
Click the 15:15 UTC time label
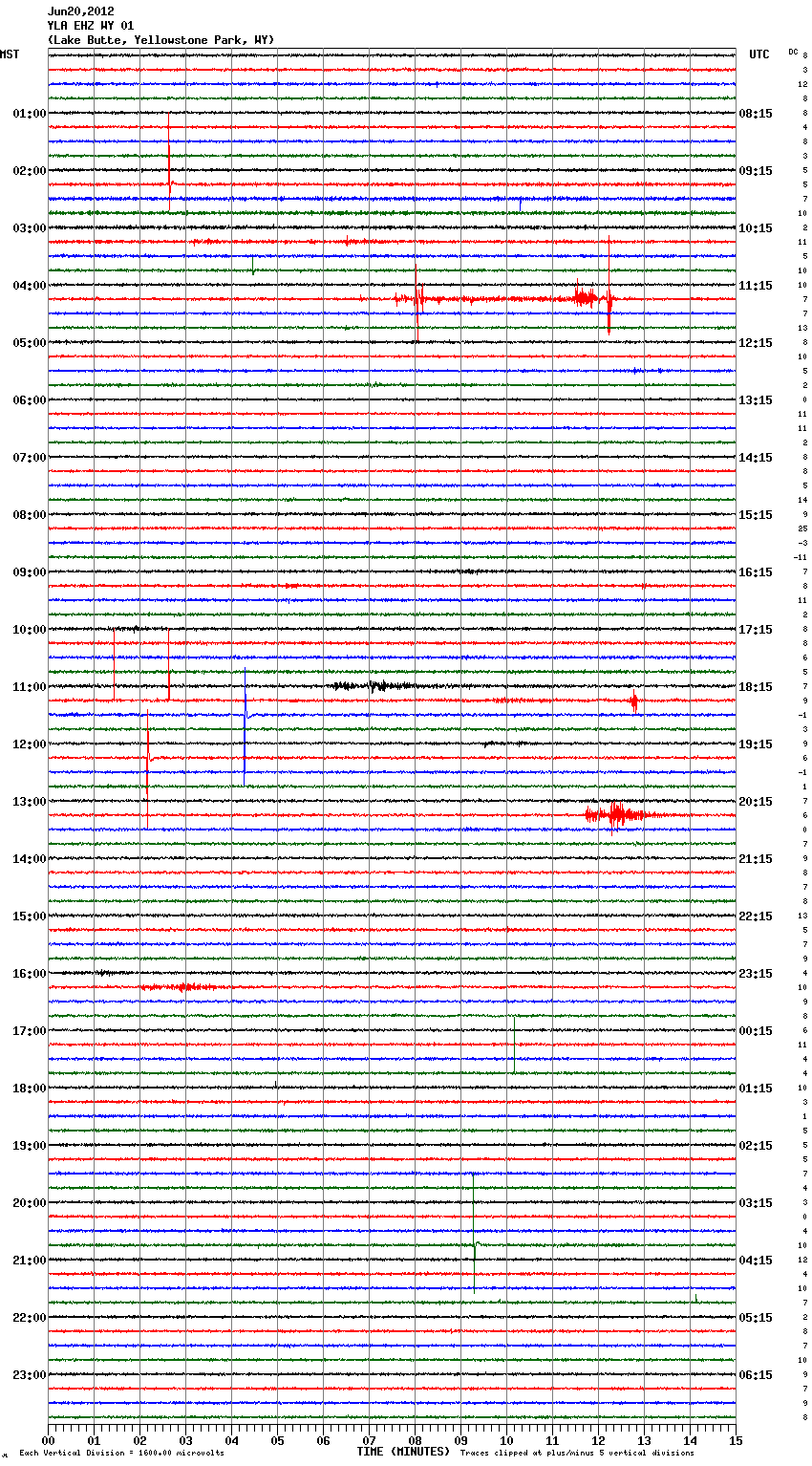pos(756,515)
